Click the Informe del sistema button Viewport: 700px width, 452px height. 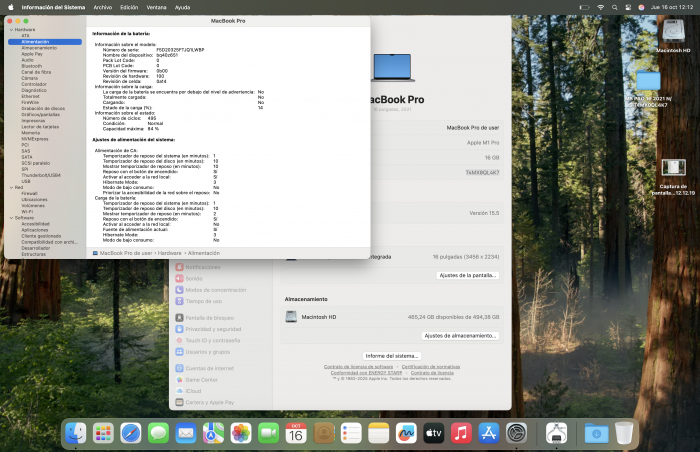tap(392, 356)
